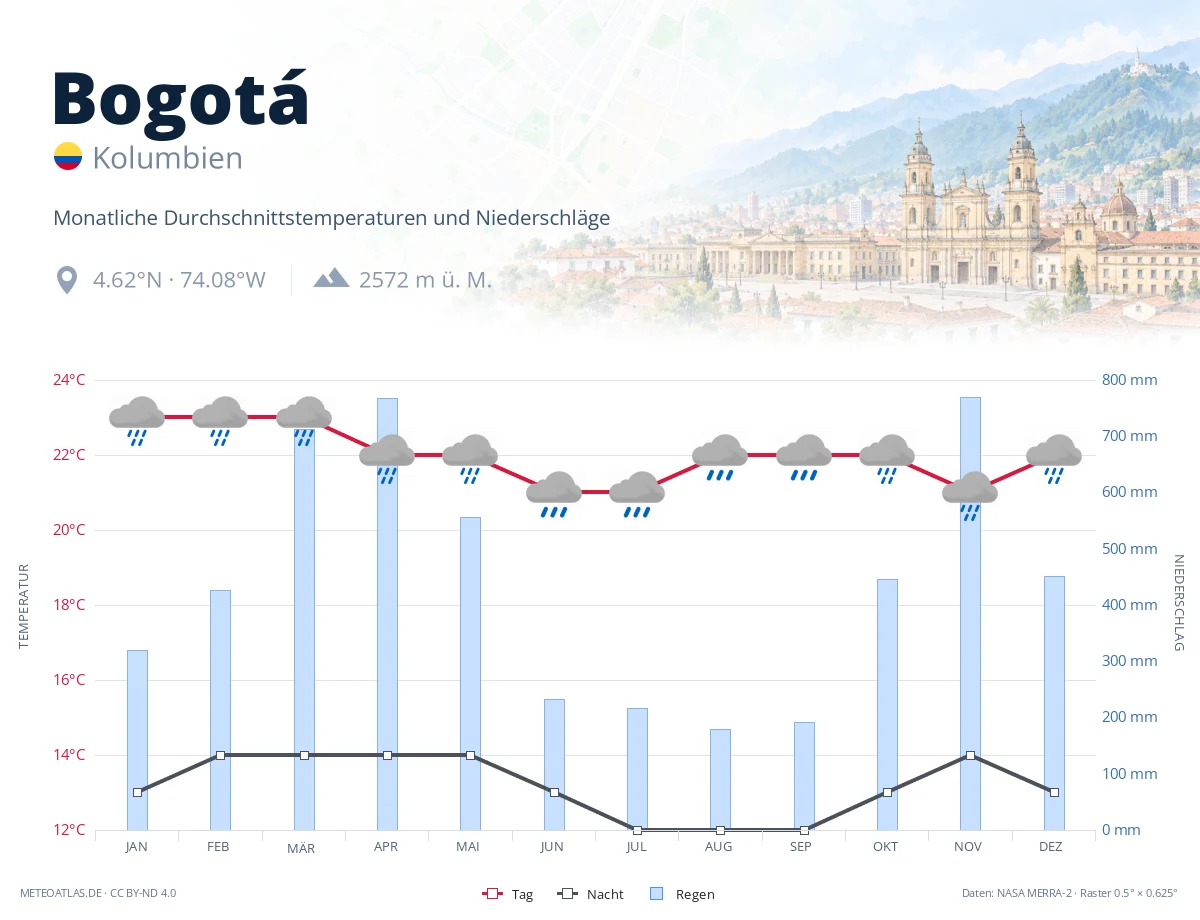This screenshot has width=1200, height=920.
Task: Click the TEMPERATUR axis title
Action: (x=24, y=606)
